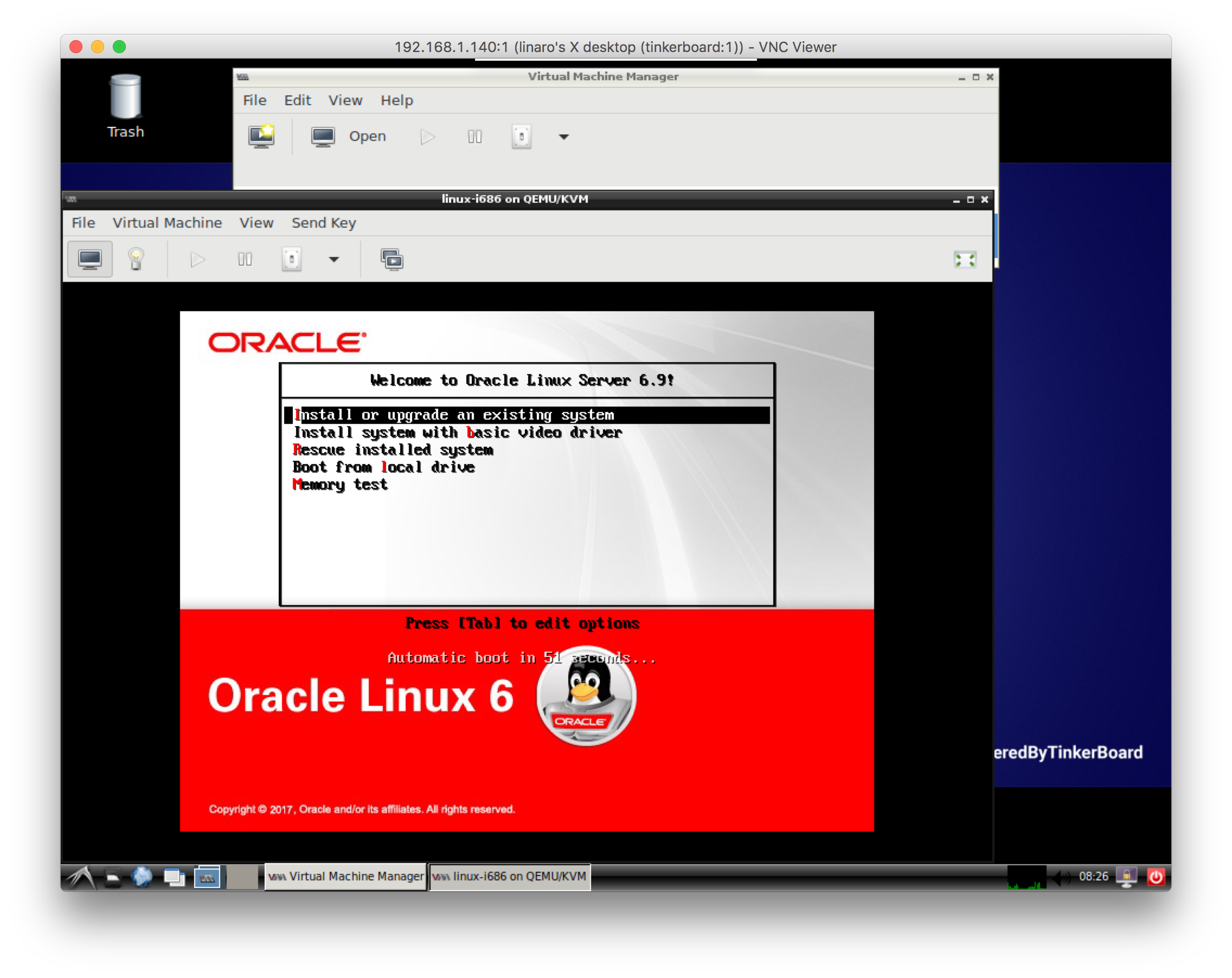Click the Pause icon in linux-i686 toolbar
This screenshot has width=1232, height=978.
click(245, 260)
